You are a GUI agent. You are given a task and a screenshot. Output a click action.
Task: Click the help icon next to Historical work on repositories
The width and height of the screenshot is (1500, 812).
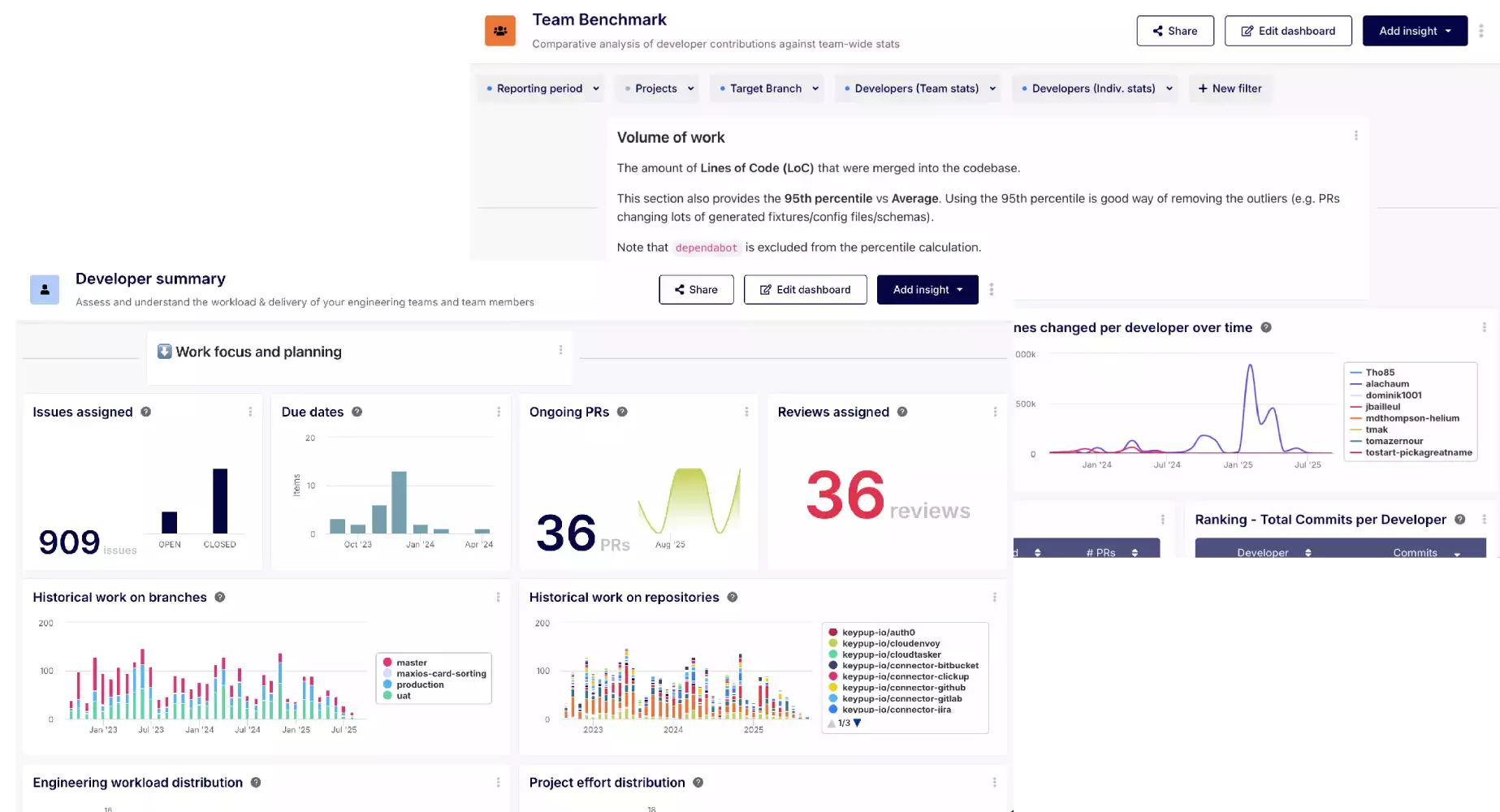(x=732, y=597)
